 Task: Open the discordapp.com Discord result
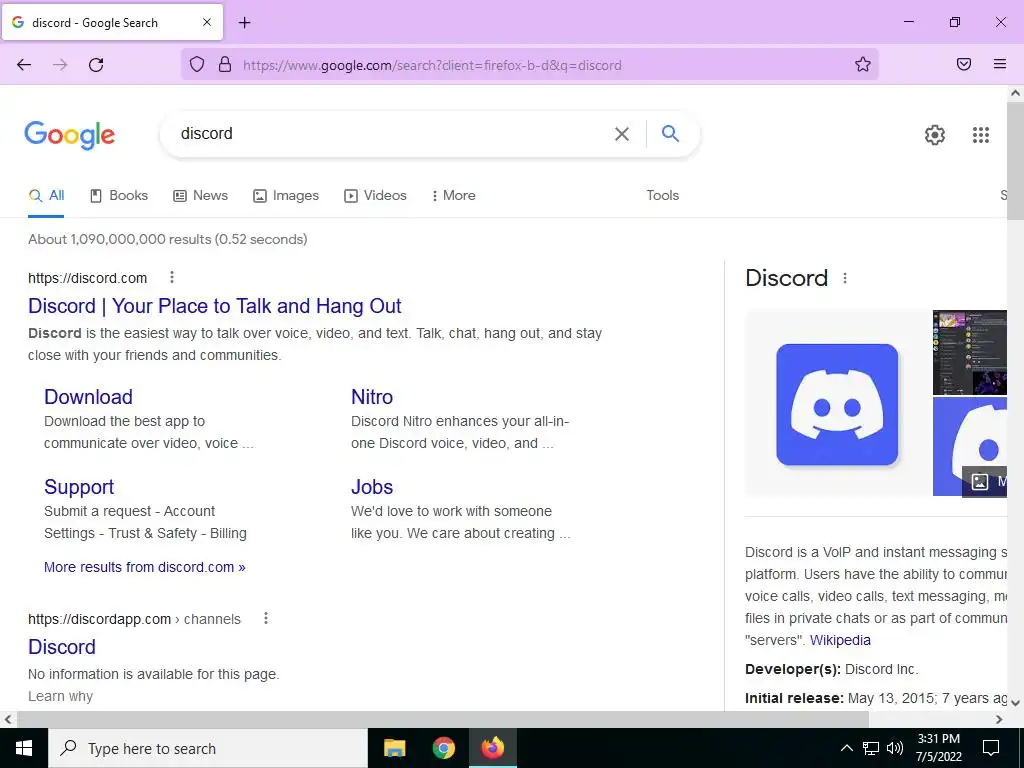(x=61, y=647)
